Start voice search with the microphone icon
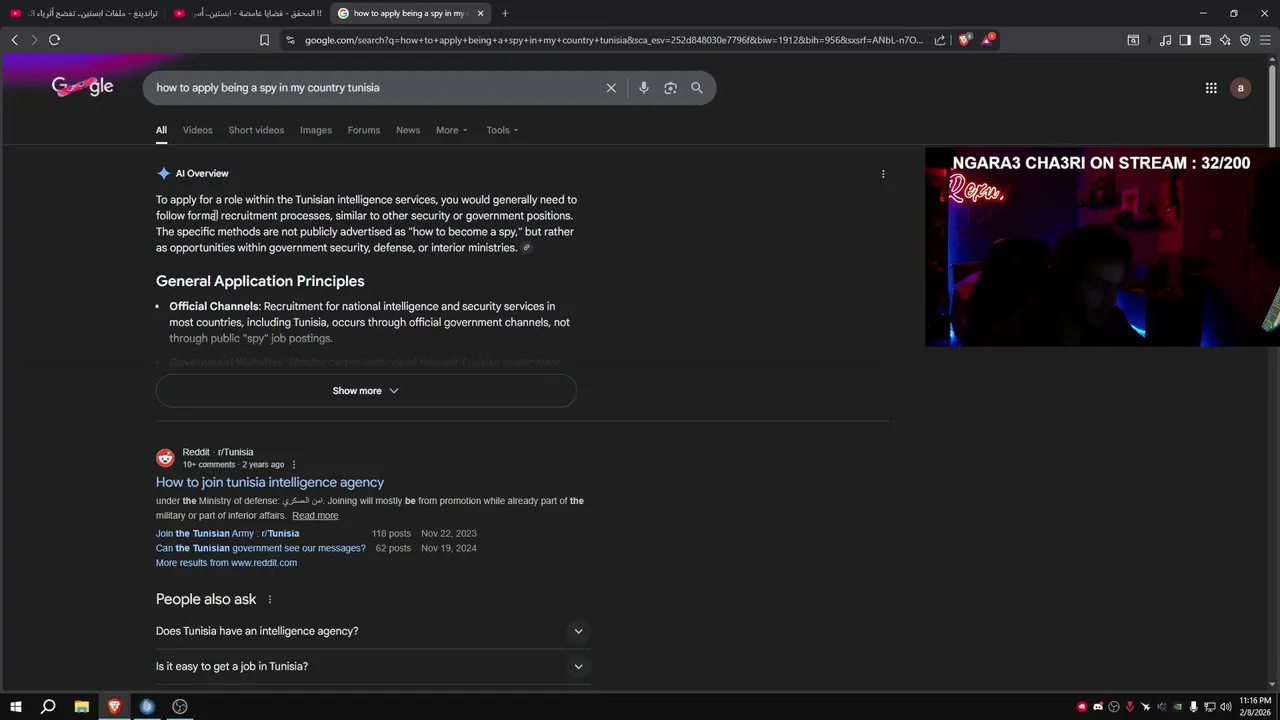 pos(644,88)
